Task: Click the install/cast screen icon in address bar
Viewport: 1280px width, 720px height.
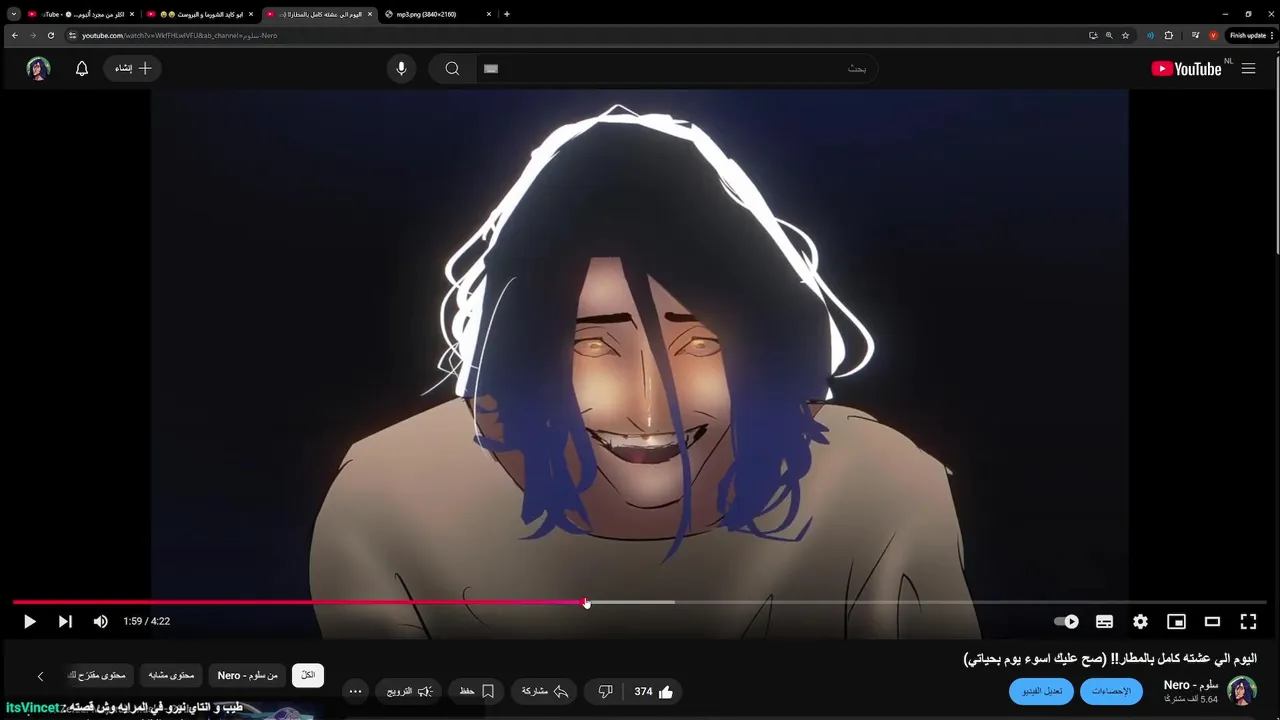Action: point(1093,35)
